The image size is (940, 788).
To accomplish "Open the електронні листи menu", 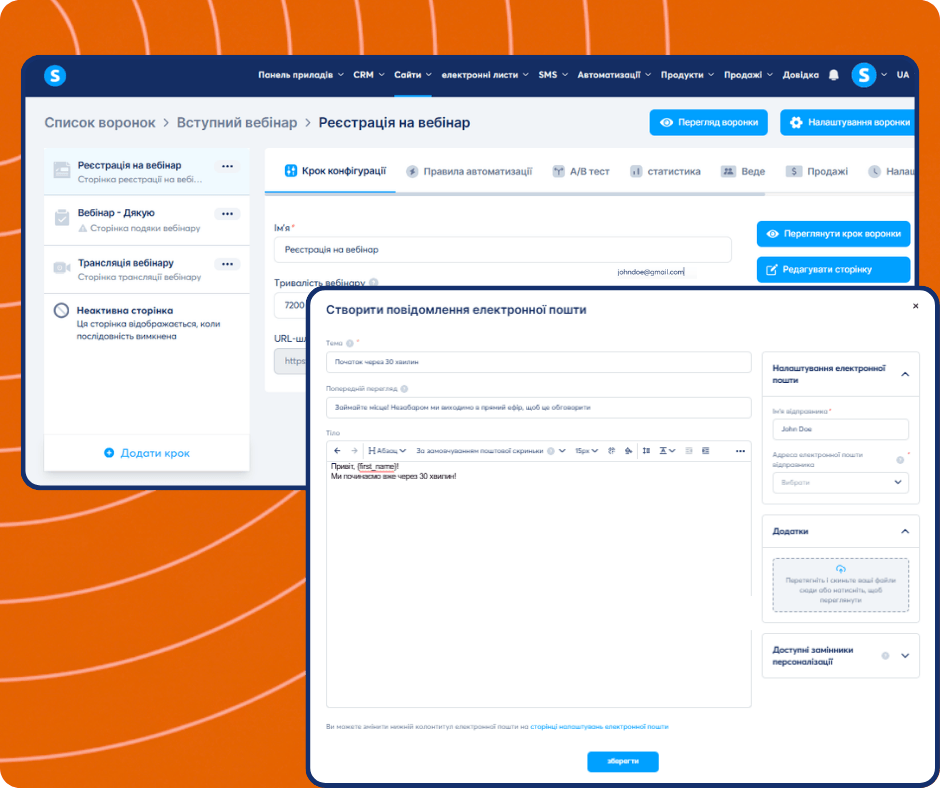I will (484, 75).
